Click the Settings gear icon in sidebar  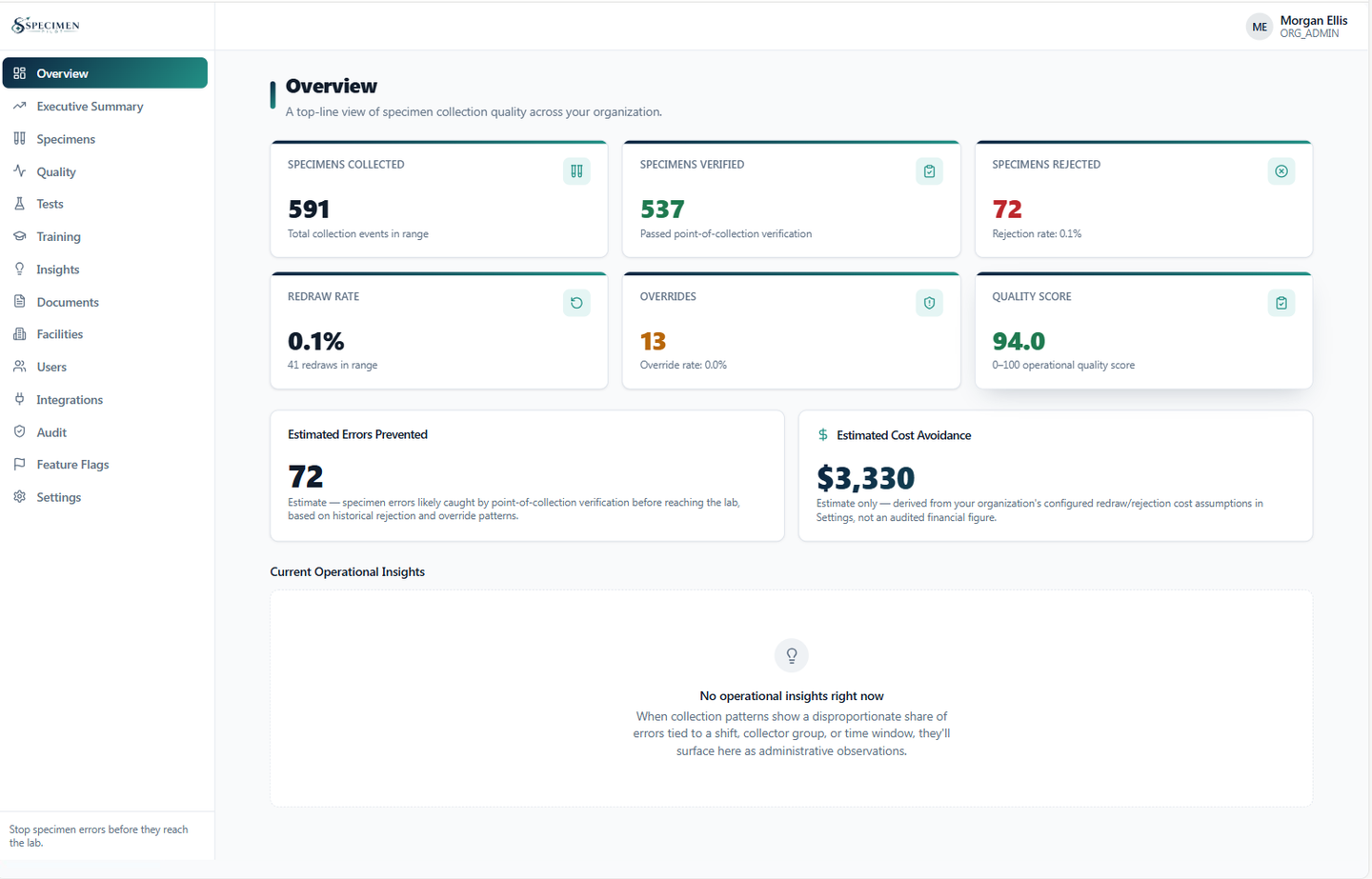pyautogui.click(x=19, y=496)
